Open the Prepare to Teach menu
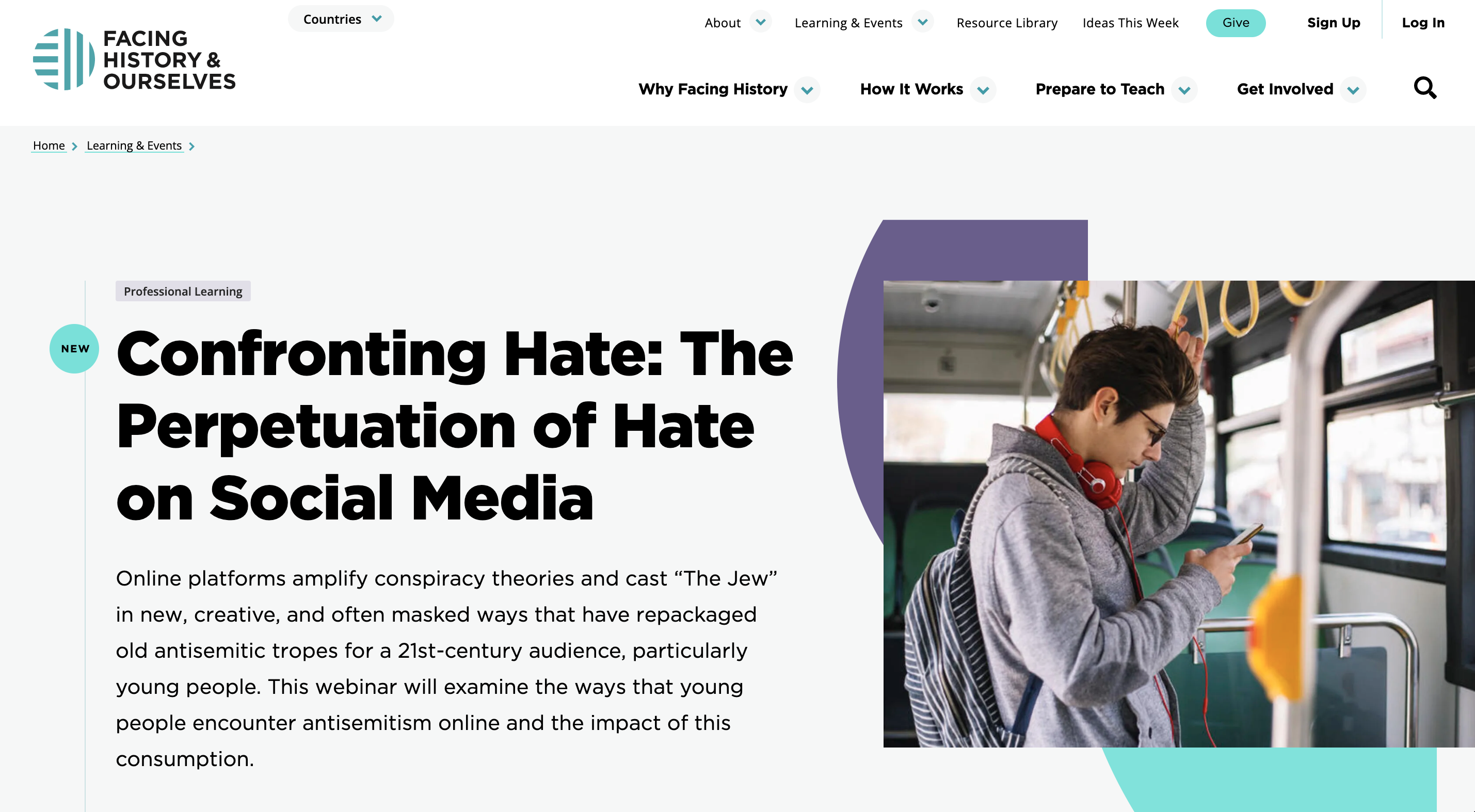1475x812 pixels. tap(1100, 89)
